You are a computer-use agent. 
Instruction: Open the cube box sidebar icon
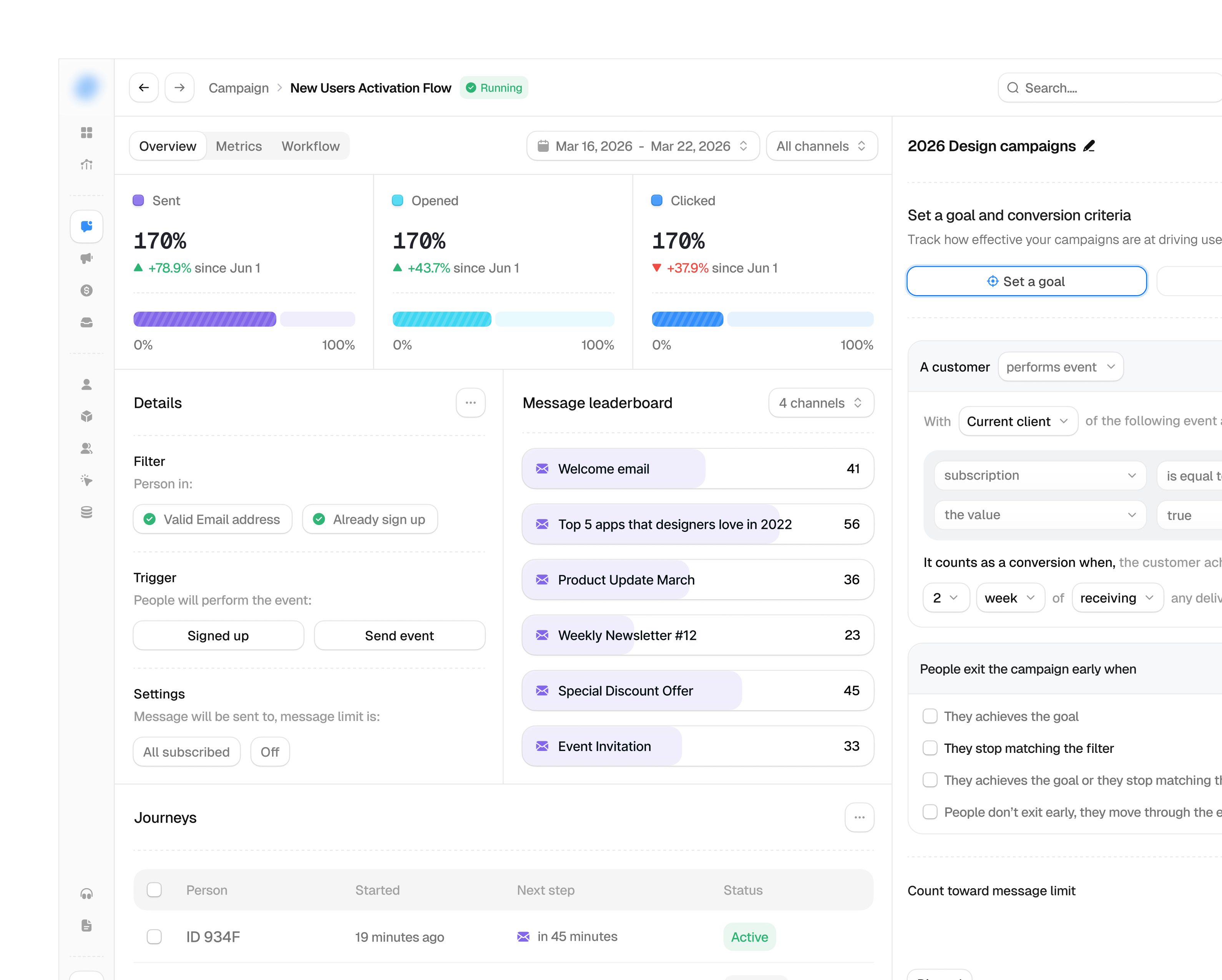(86, 416)
